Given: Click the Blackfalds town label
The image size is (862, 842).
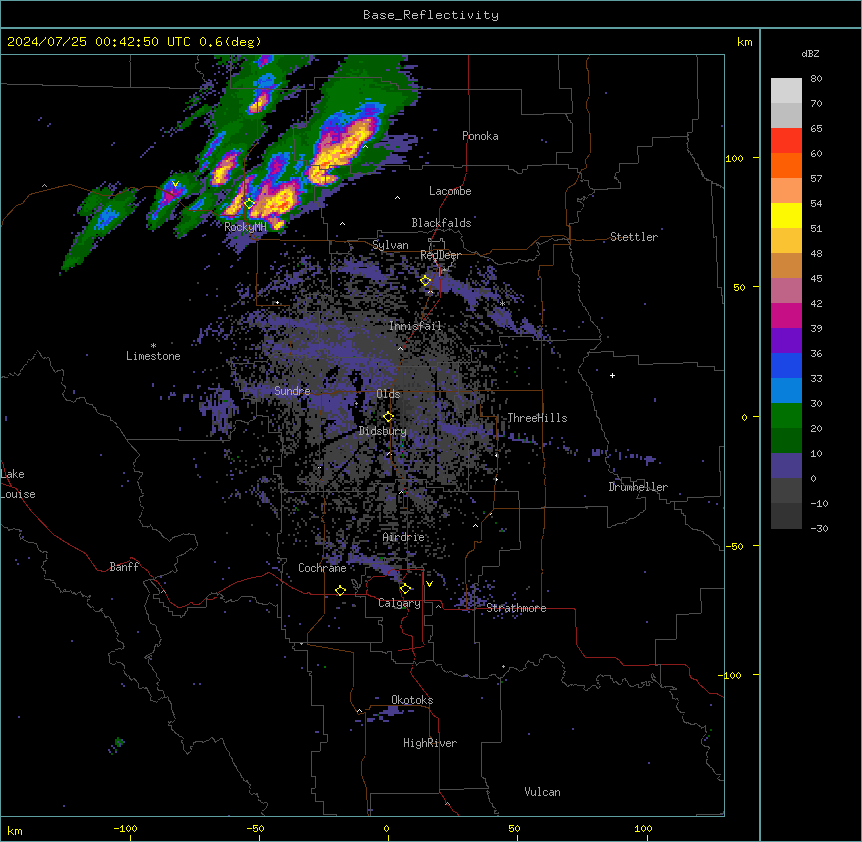Looking at the screenshot, I should tap(441, 223).
